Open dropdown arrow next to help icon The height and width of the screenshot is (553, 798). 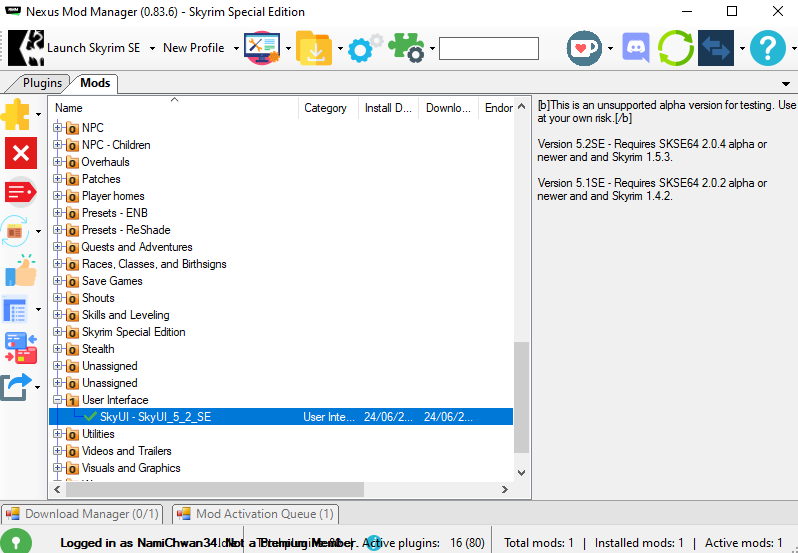click(794, 49)
